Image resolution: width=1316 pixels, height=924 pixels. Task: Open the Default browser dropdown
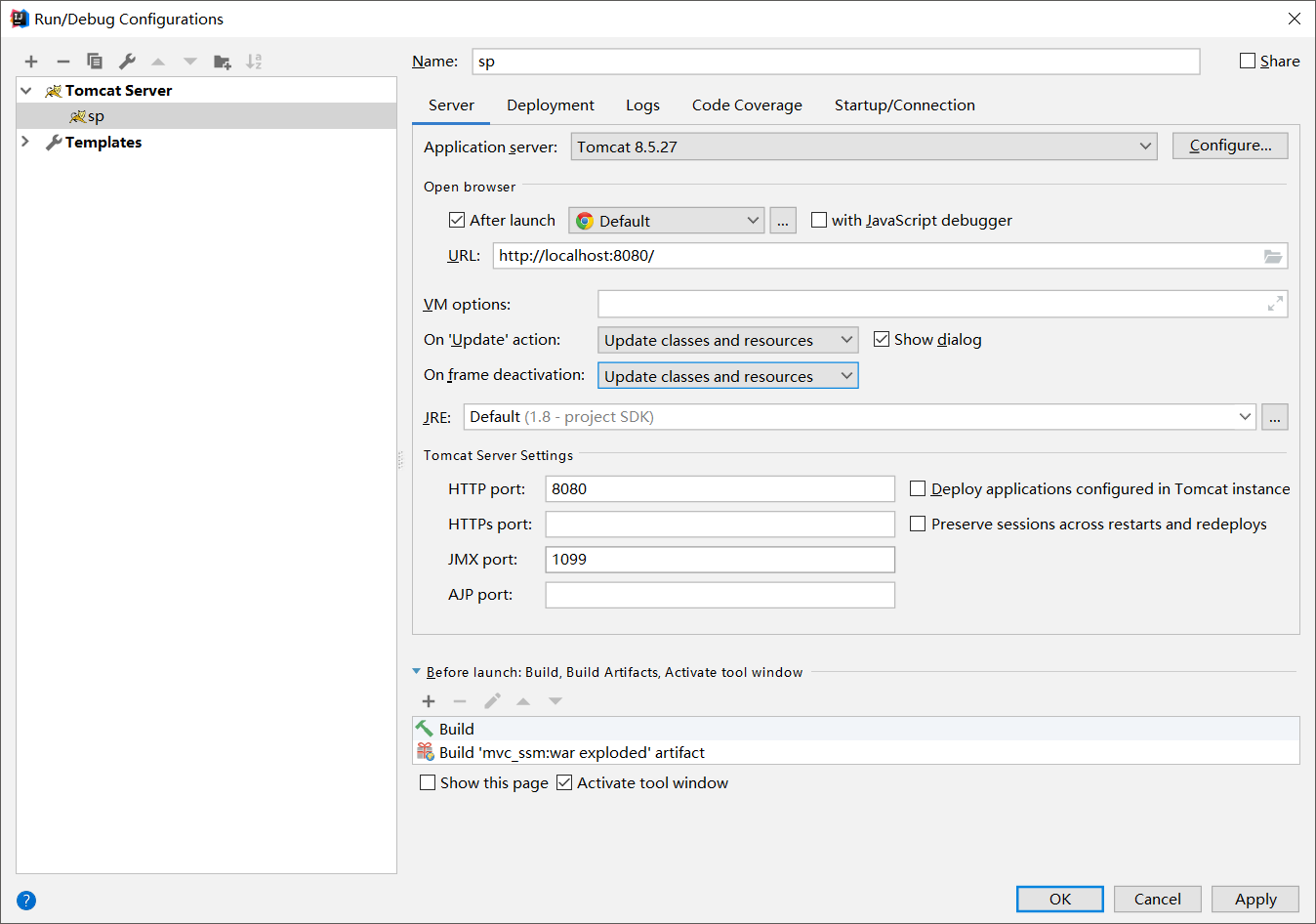point(667,221)
